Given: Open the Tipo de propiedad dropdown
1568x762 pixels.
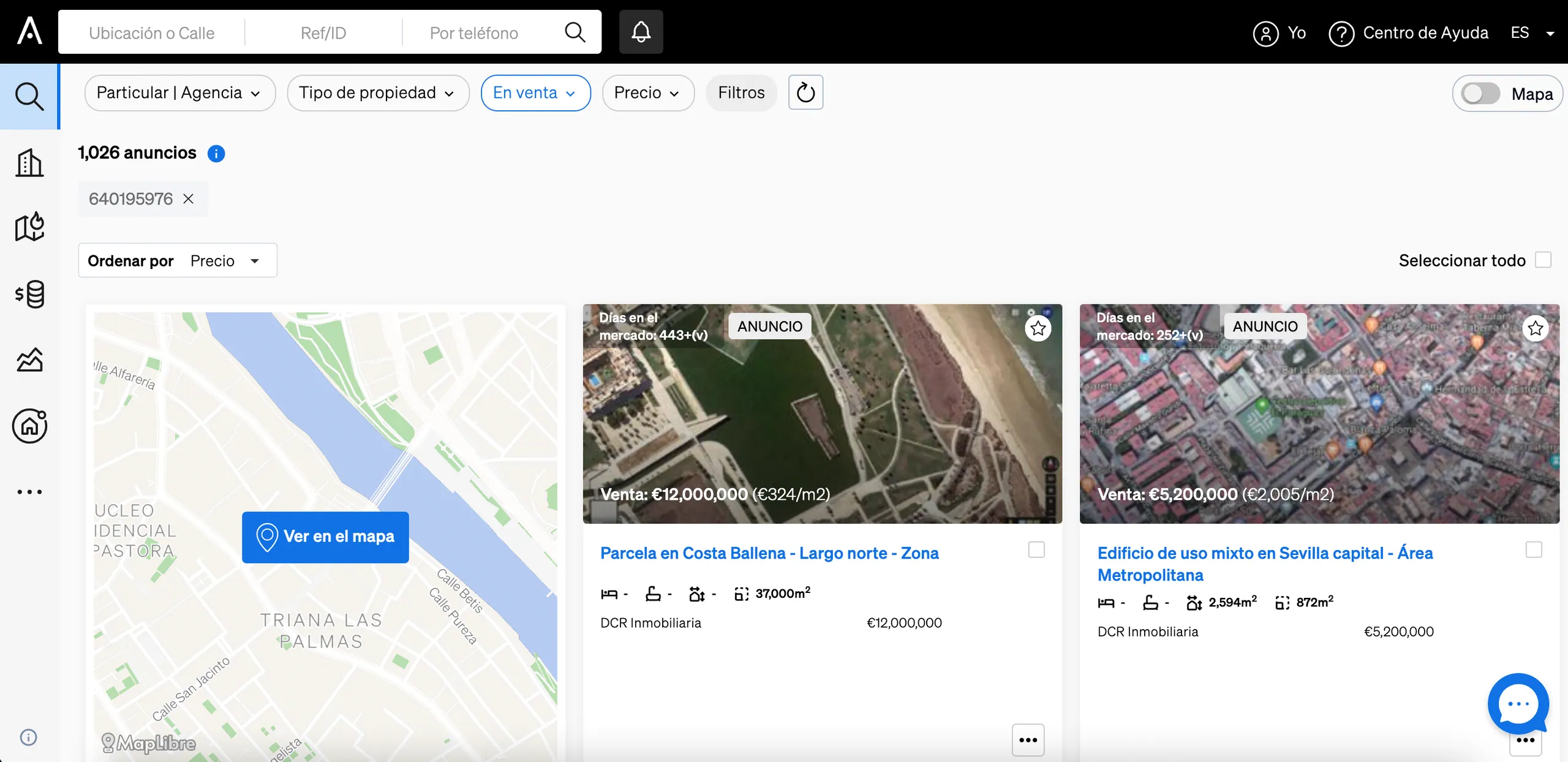Looking at the screenshot, I should (x=378, y=93).
